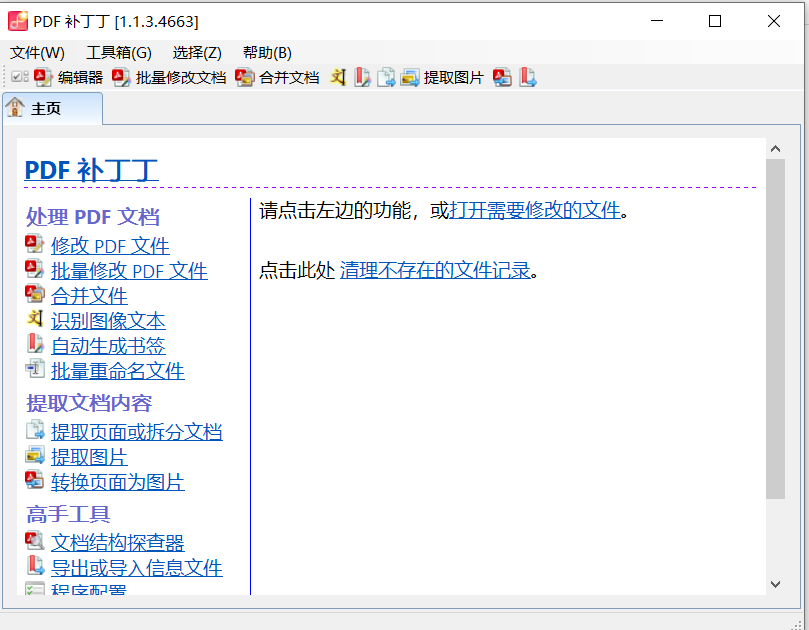809x630 pixels.
Task: Click the 提取文档内容 section heading
Action: pos(89,403)
